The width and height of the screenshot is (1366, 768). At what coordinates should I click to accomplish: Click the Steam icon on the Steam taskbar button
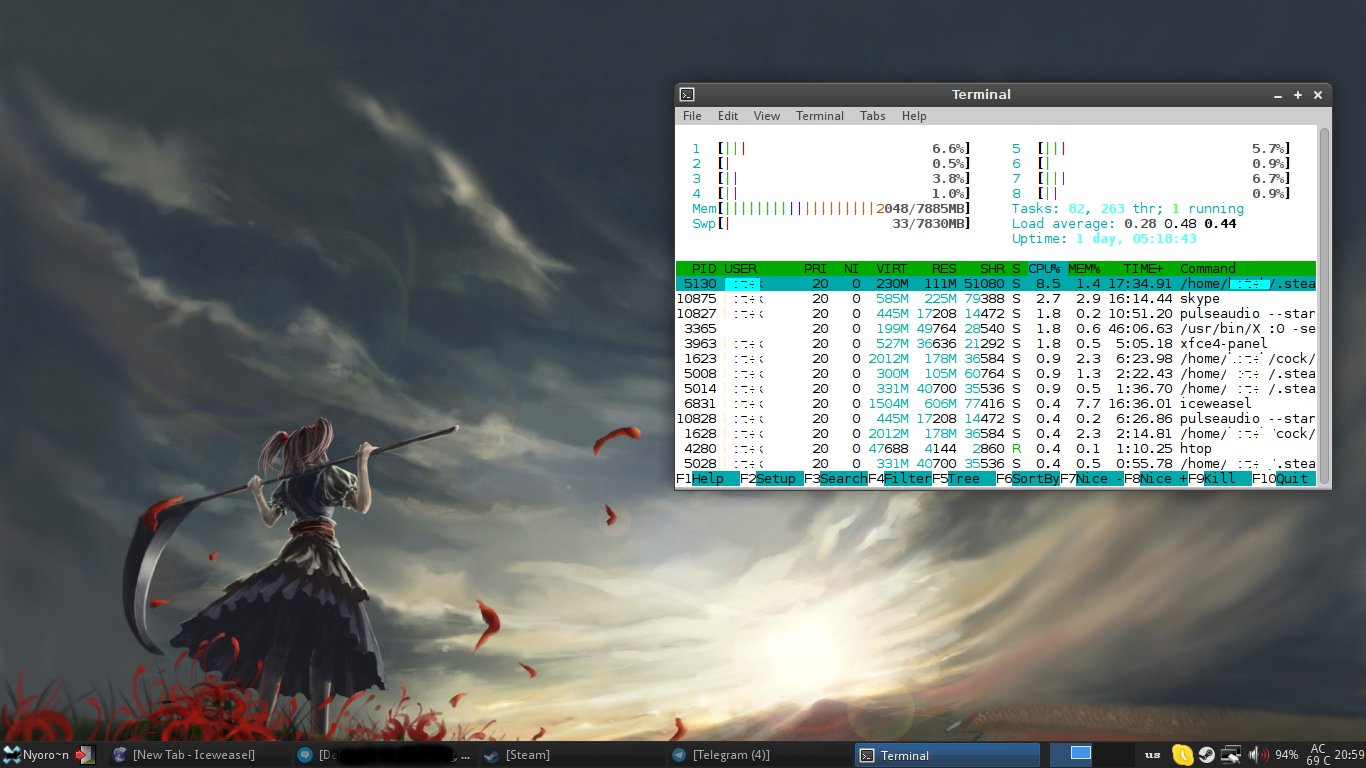491,755
